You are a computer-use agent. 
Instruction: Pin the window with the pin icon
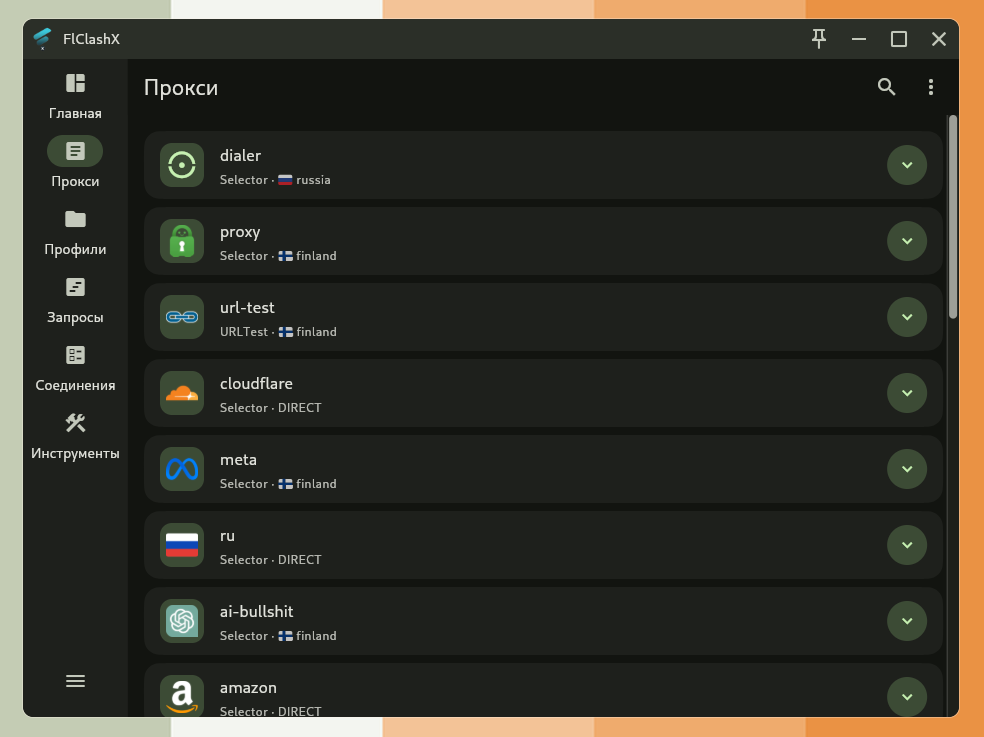coord(819,39)
